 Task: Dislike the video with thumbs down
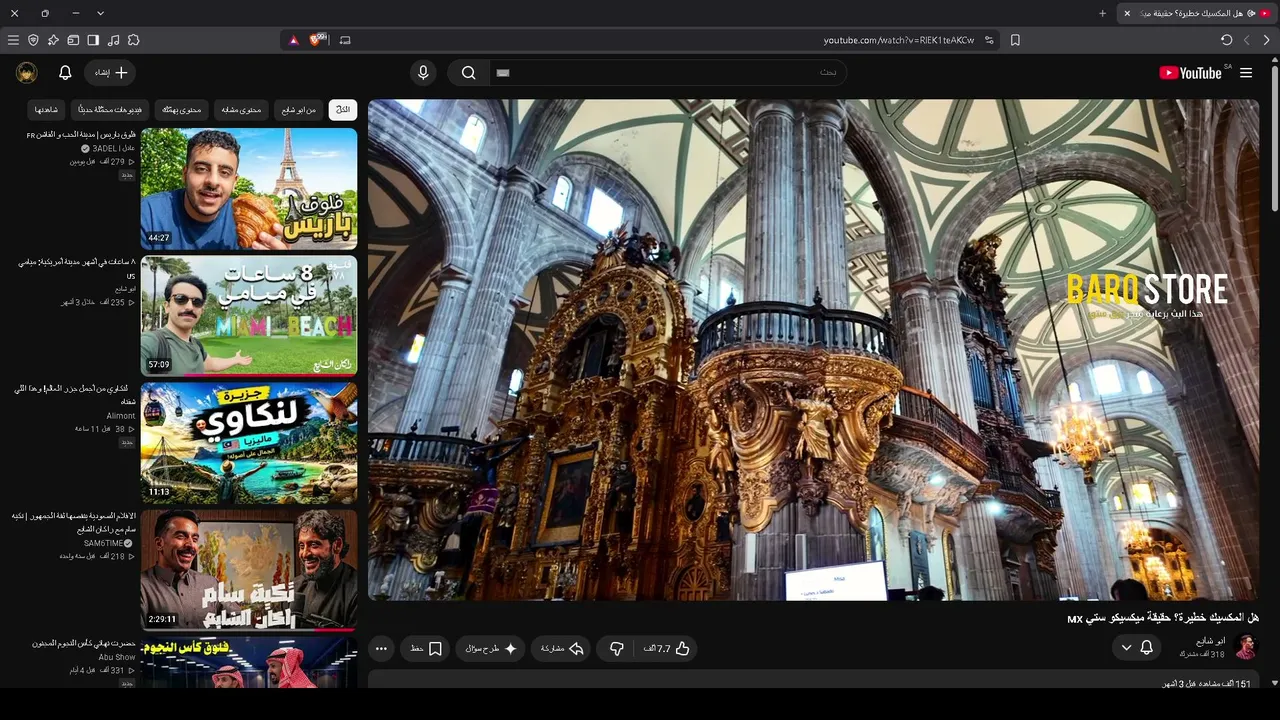click(616, 649)
